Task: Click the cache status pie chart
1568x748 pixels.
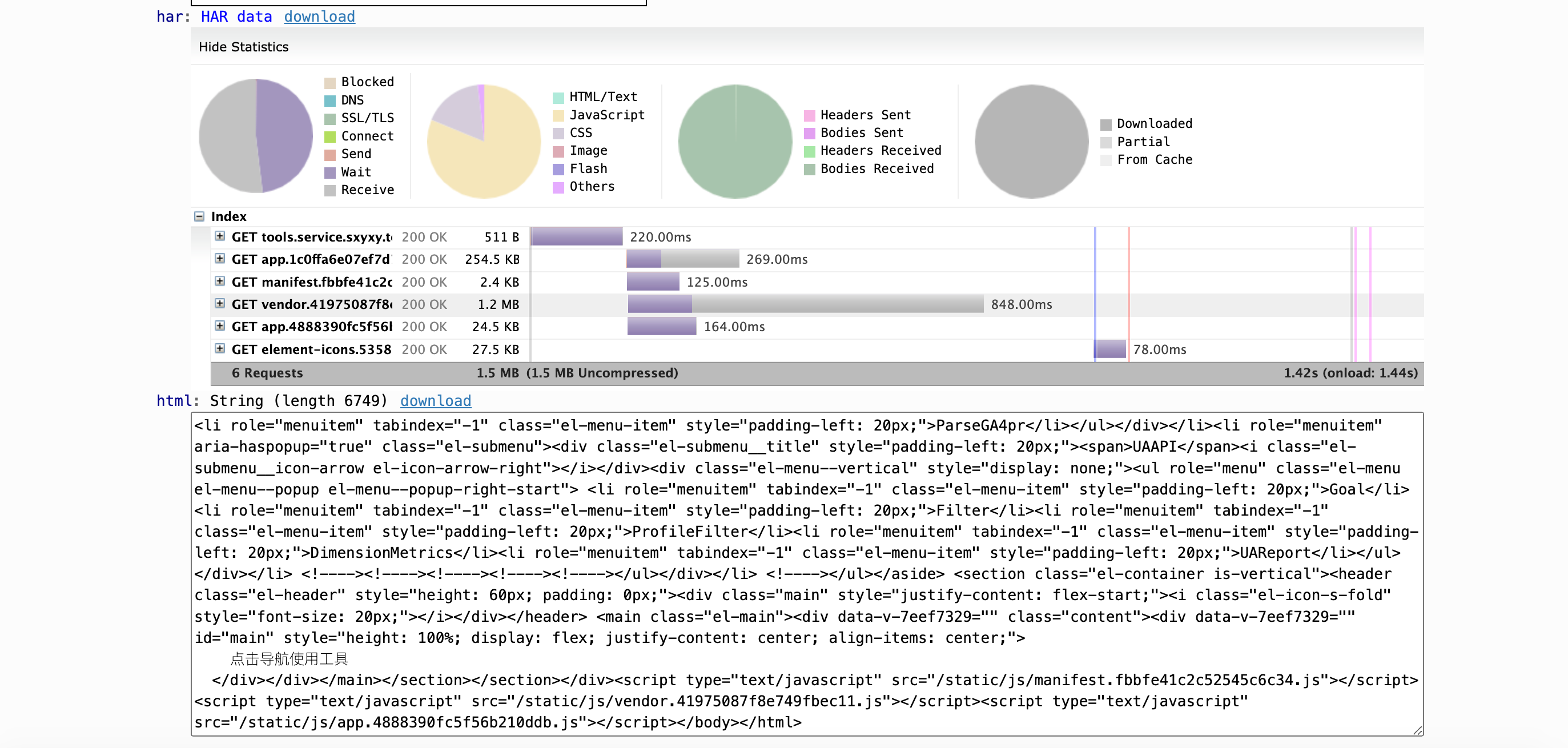Action: pos(1032,141)
